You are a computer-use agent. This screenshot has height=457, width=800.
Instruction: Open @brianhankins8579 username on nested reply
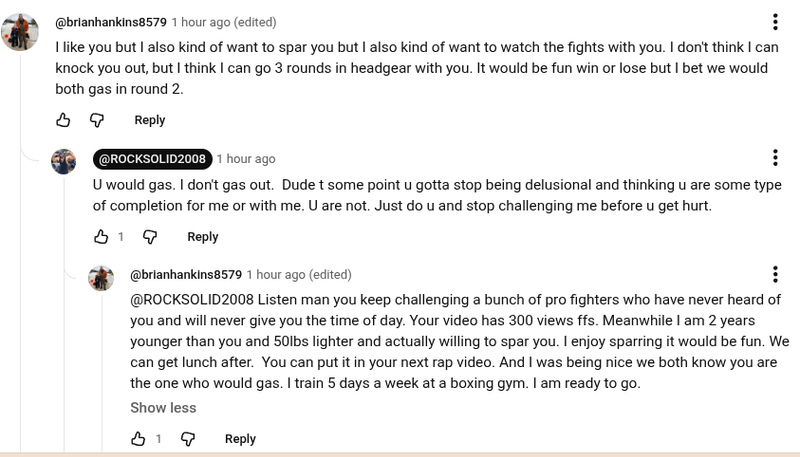[x=186, y=274]
